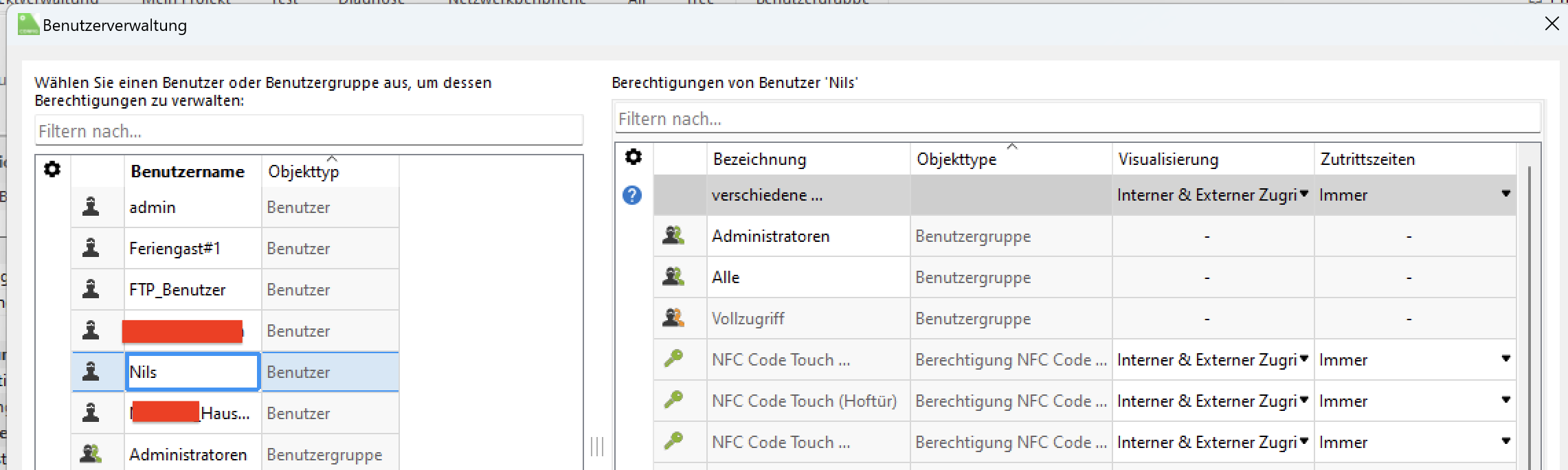Click the permissions filter field
The height and width of the screenshot is (470, 1568).
click(x=1077, y=119)
